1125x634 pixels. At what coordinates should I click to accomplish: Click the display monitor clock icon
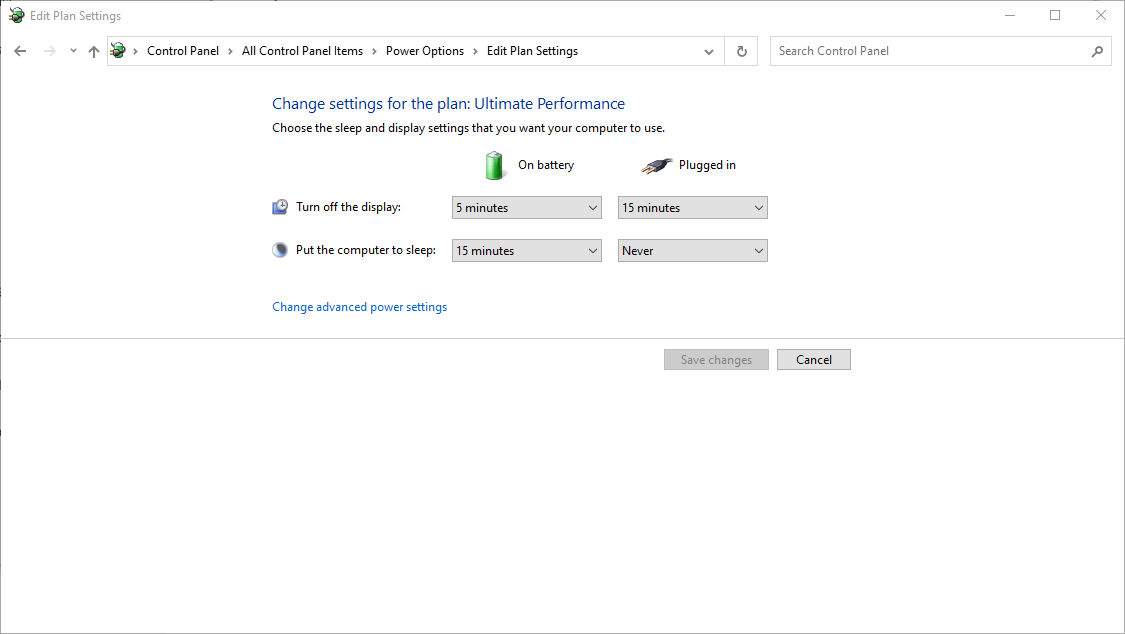click(x=280, y=207)
